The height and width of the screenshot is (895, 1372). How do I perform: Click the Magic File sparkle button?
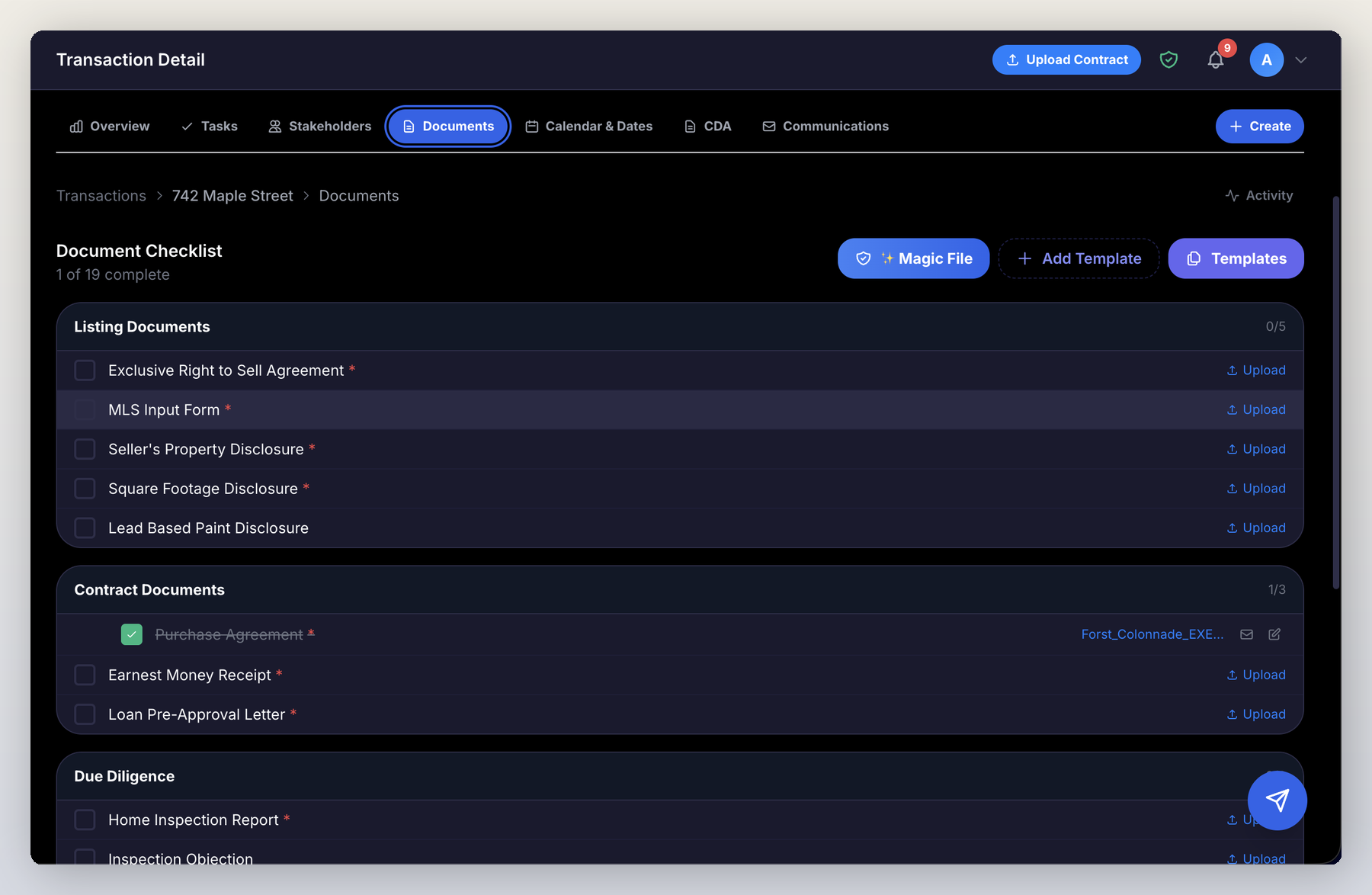click(912, 258)
